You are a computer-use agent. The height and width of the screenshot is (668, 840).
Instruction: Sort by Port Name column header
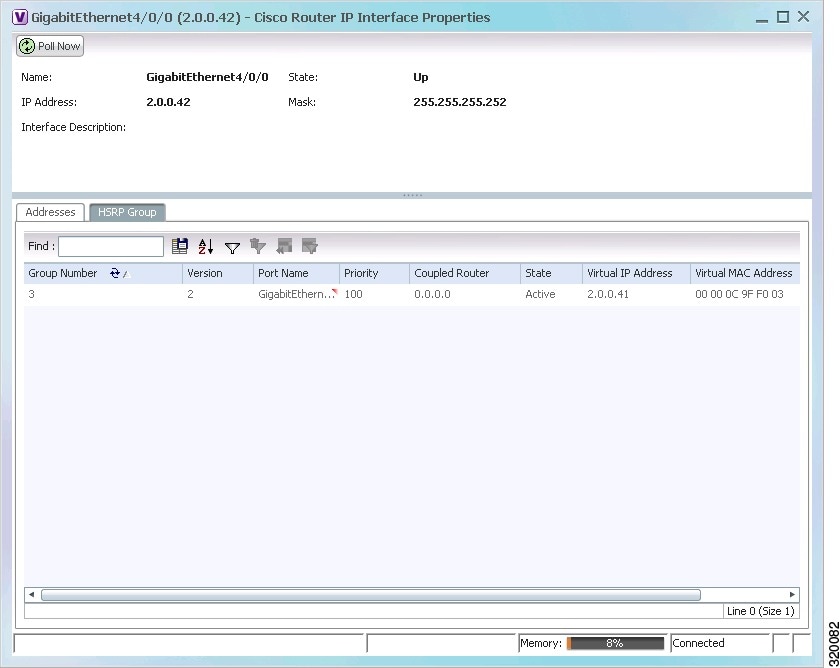click(x=296, y=273)
